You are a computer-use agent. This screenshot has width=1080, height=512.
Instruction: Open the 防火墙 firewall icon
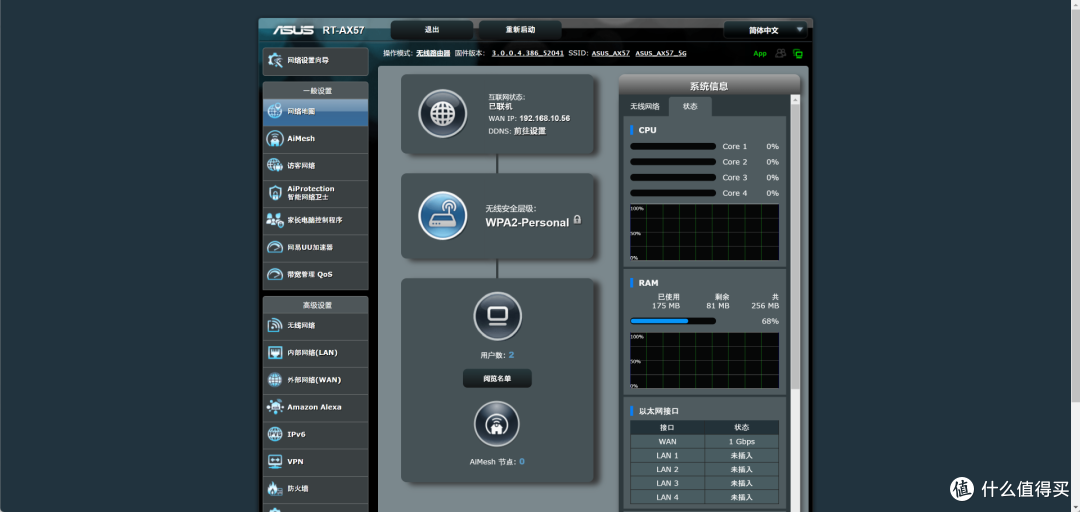click(275, 489)
